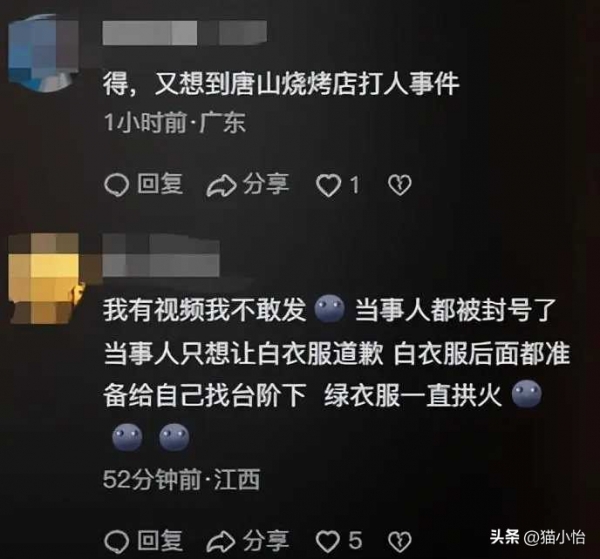
Task: Tap the share arrow under the 江西 comment
Action: click(222, 542)
